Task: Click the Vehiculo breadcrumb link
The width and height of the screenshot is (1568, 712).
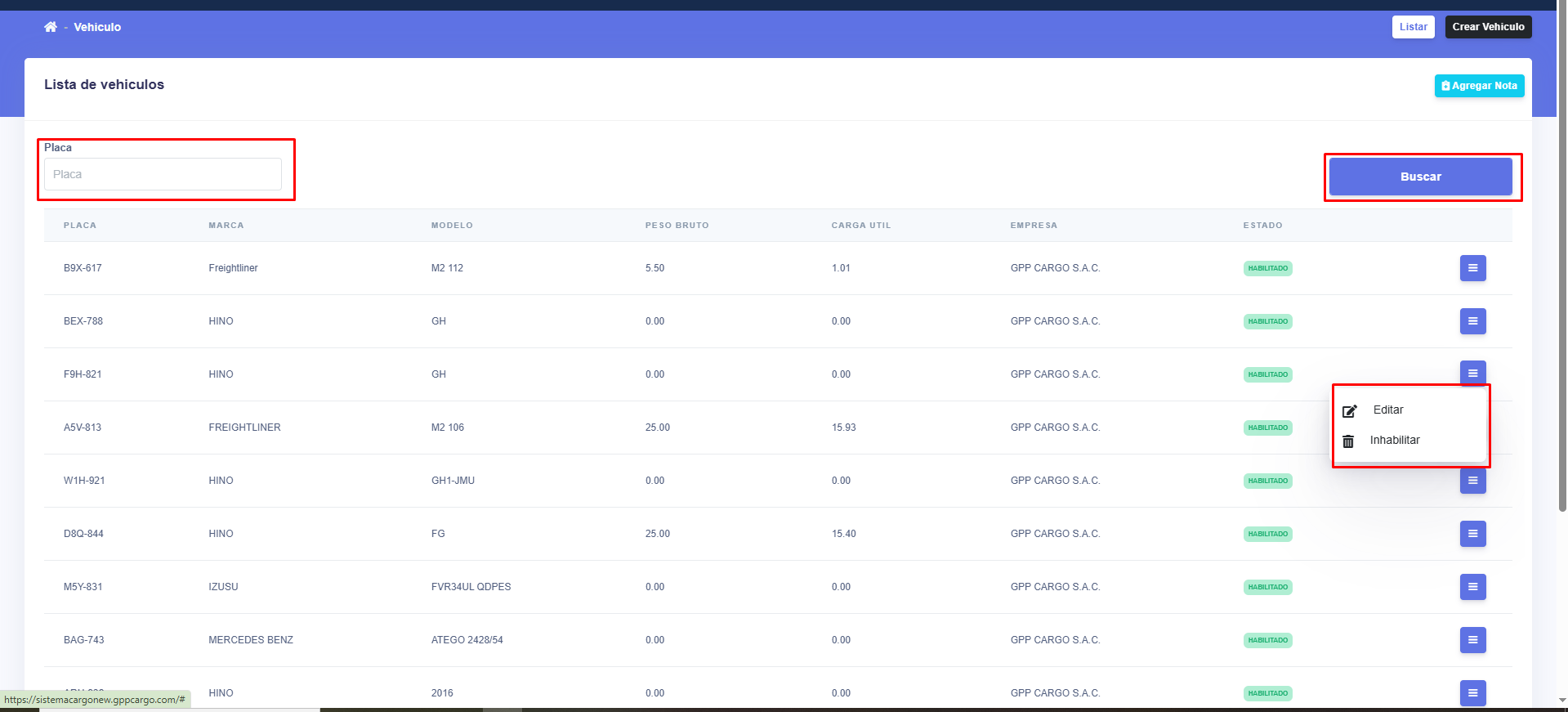Action: pyautogui.click(x=97, y=27)
